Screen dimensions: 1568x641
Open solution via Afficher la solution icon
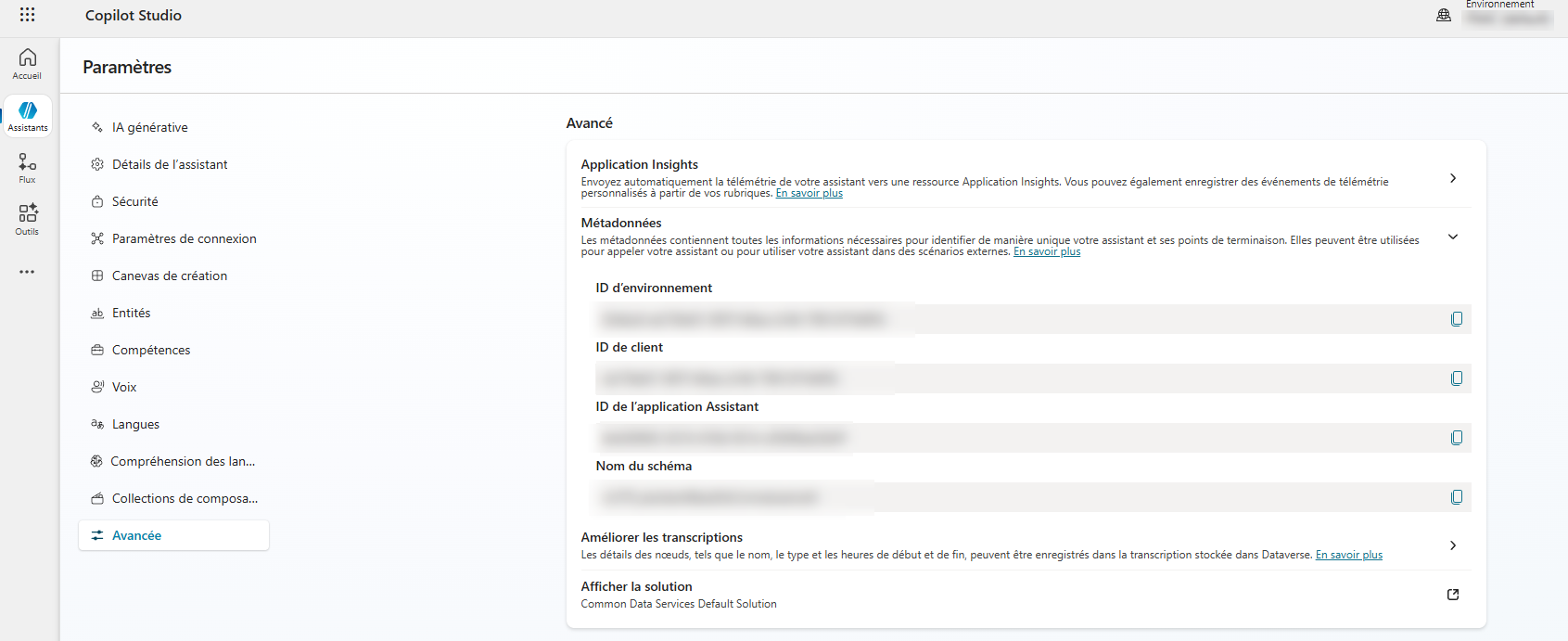[x=1452, y=595]
